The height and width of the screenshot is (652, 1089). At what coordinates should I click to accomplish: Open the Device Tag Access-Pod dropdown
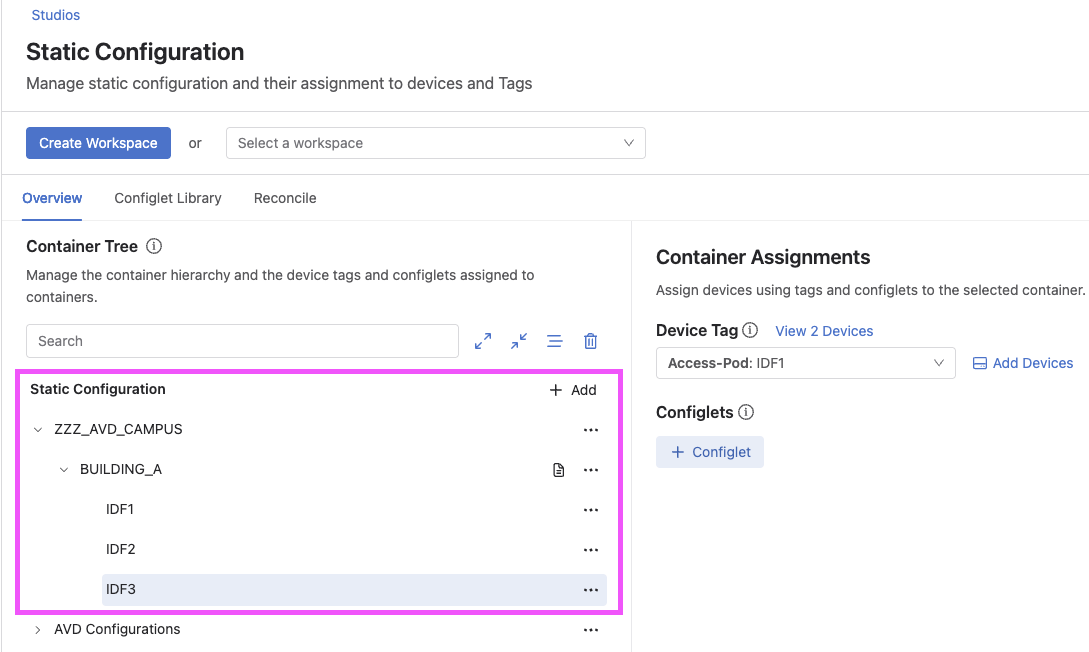click(x=805, y=363)
